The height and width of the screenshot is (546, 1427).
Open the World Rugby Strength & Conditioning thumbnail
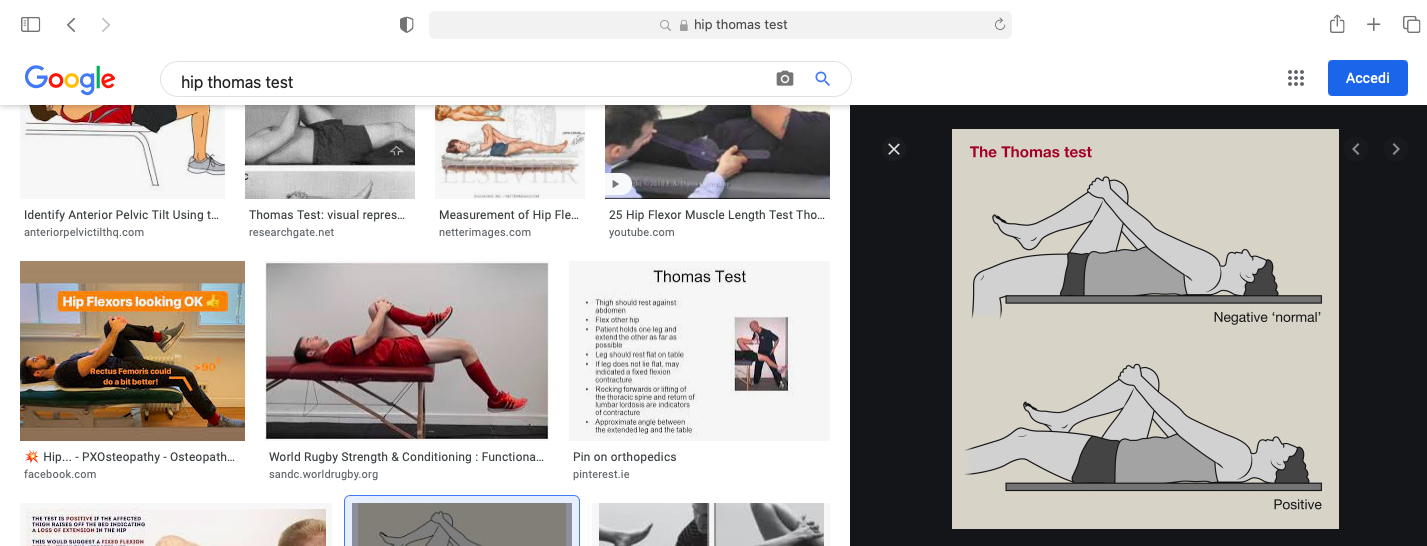[x=407, y=350]
